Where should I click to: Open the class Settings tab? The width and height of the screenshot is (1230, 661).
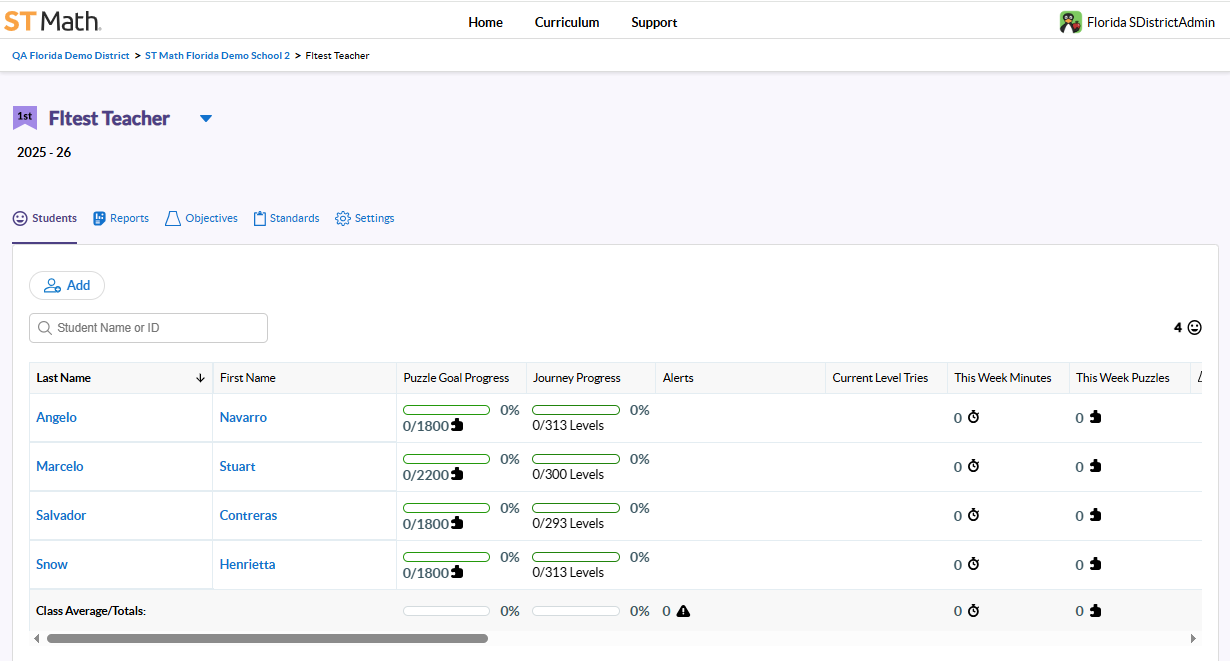[x=364, y=218]
